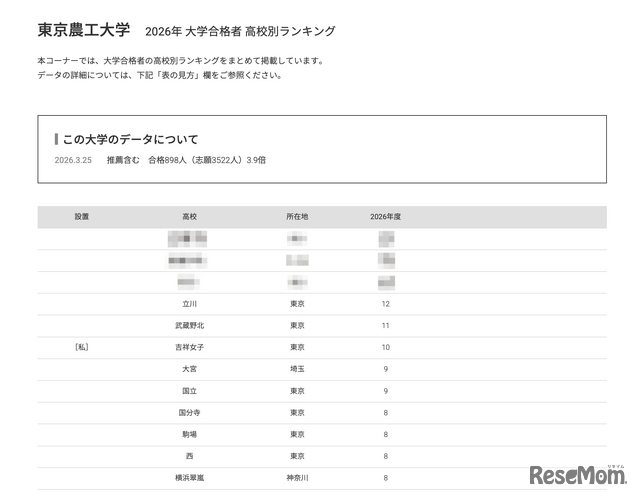Screen dimensions: 640x498
Task: Select the 大宮 school name cell
Action: (189, 369)
